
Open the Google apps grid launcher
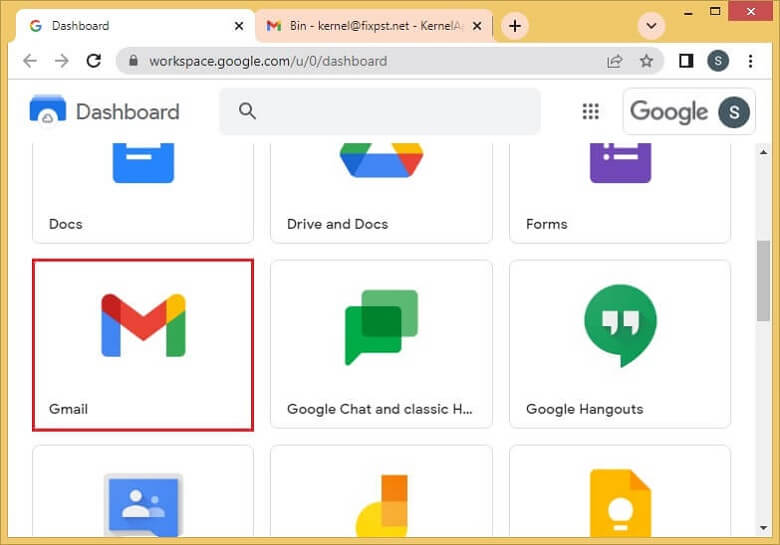590,111
